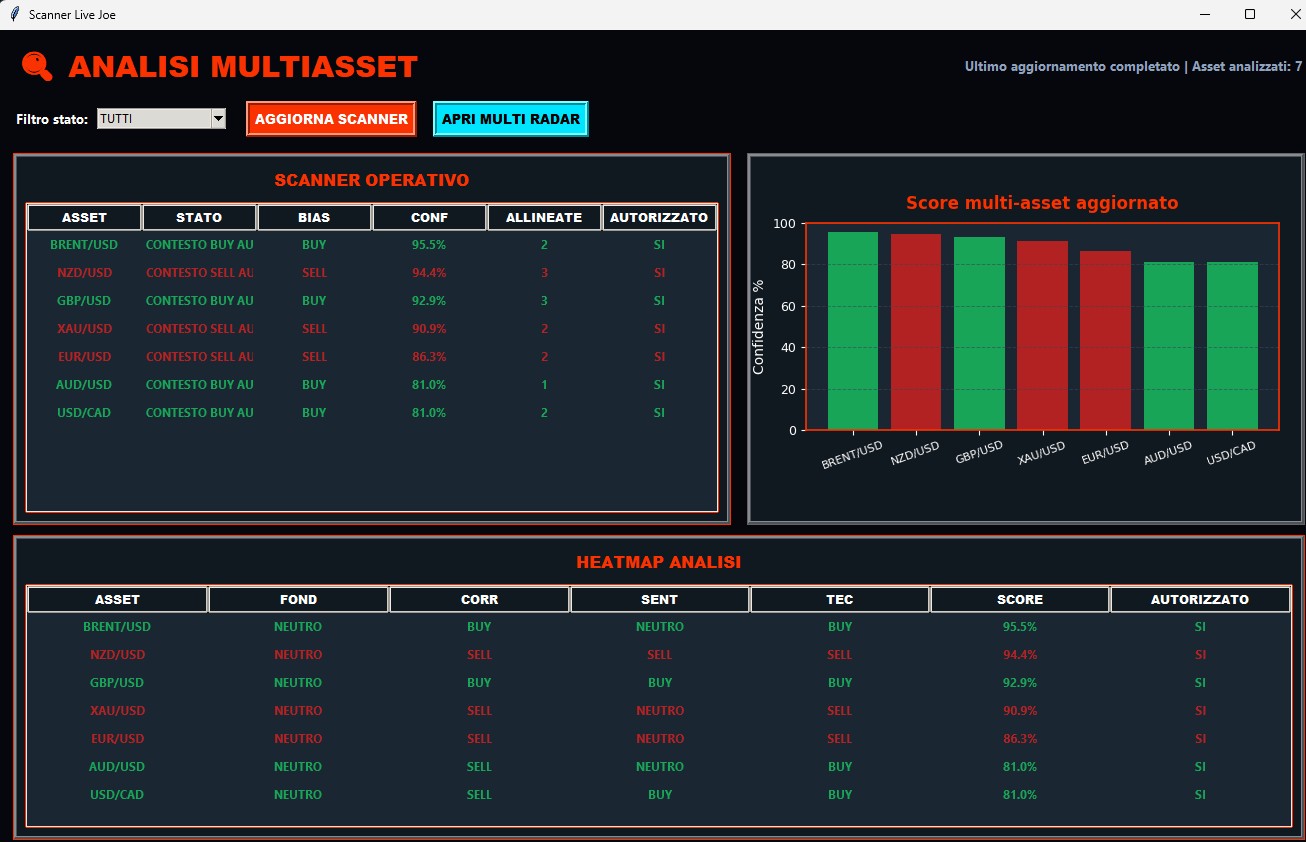This screenshot has width=1306, height=842.
Task: Click the GBP/USD green bar in chart
Action: [x=979, y=333]
